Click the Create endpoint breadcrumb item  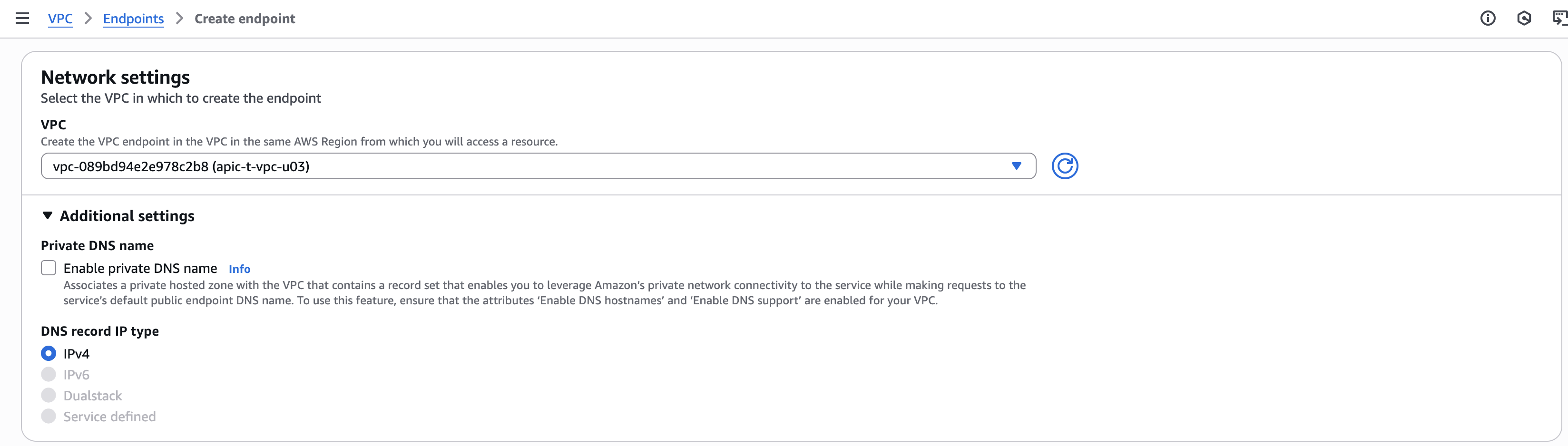pyautogui.click(x=245, y=19)
